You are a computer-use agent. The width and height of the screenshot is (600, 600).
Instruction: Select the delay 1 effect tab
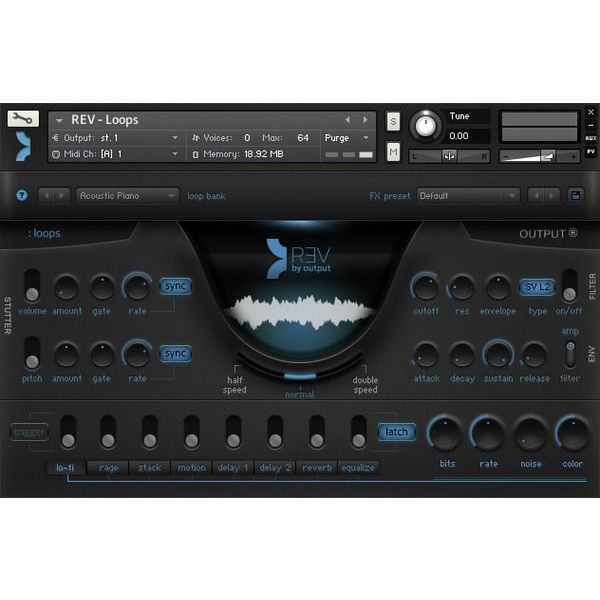coord(233,468)
